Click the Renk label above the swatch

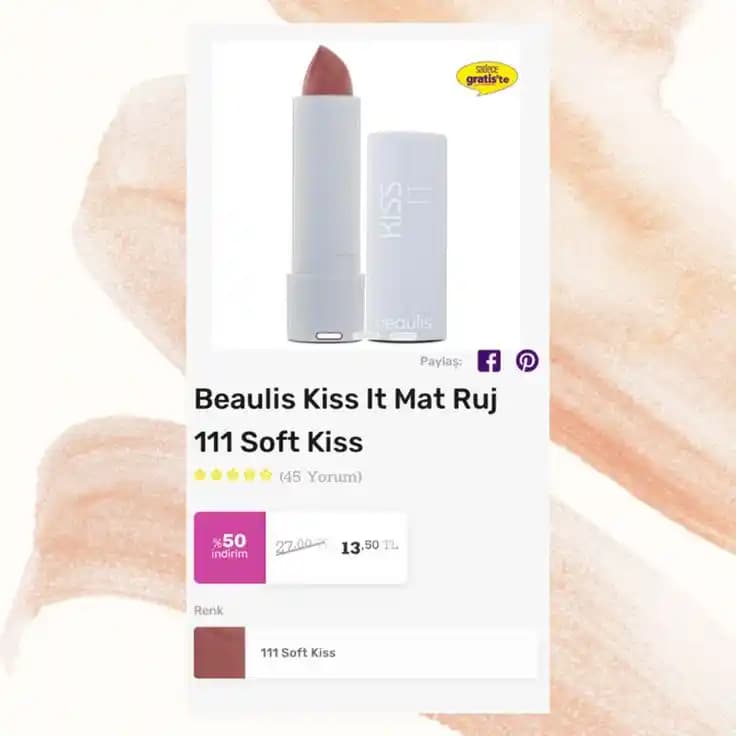(x=208, y=610)
